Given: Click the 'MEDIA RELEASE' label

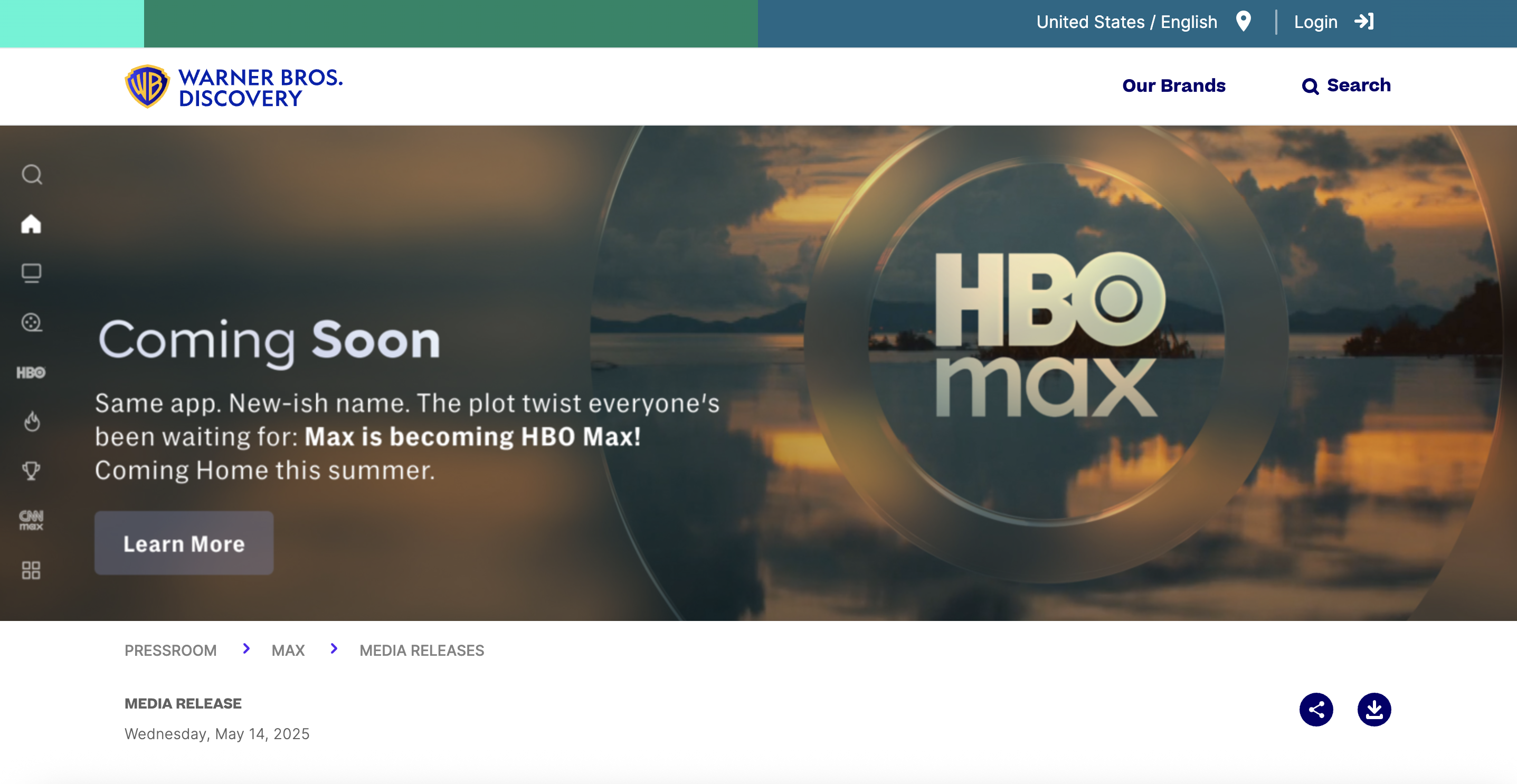Looking at the screenshot, I should click(183, 703).
